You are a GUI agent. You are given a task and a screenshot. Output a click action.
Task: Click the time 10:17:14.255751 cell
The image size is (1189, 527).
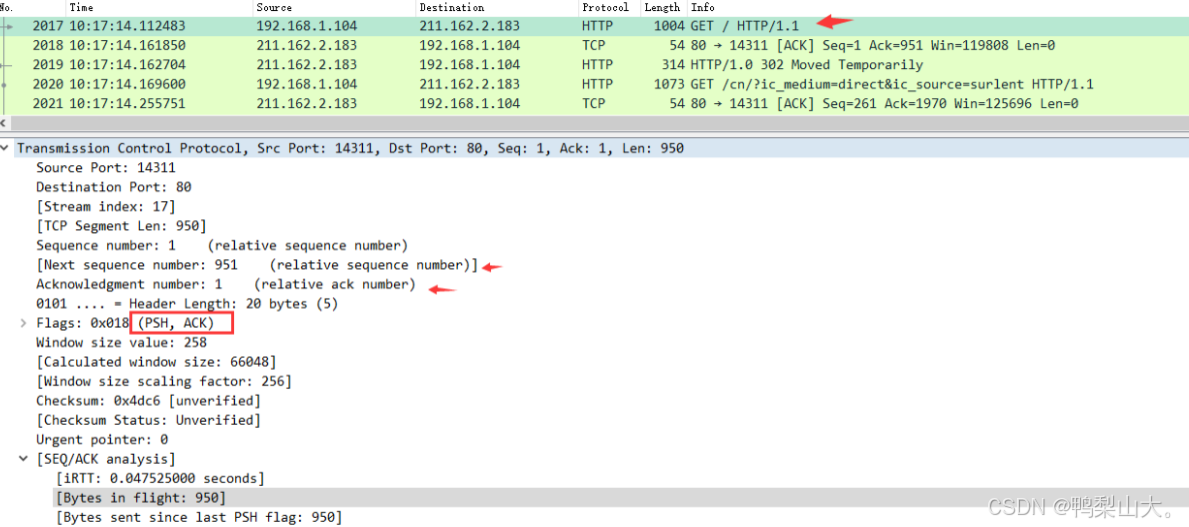coord(127,104)
